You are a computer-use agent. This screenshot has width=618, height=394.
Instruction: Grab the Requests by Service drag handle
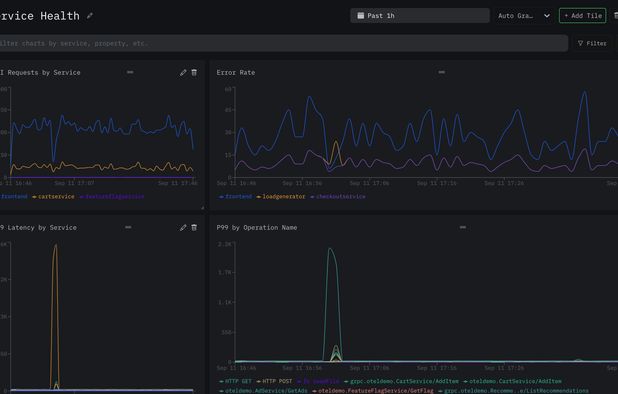pyautogui.click(x=130, y=72)
